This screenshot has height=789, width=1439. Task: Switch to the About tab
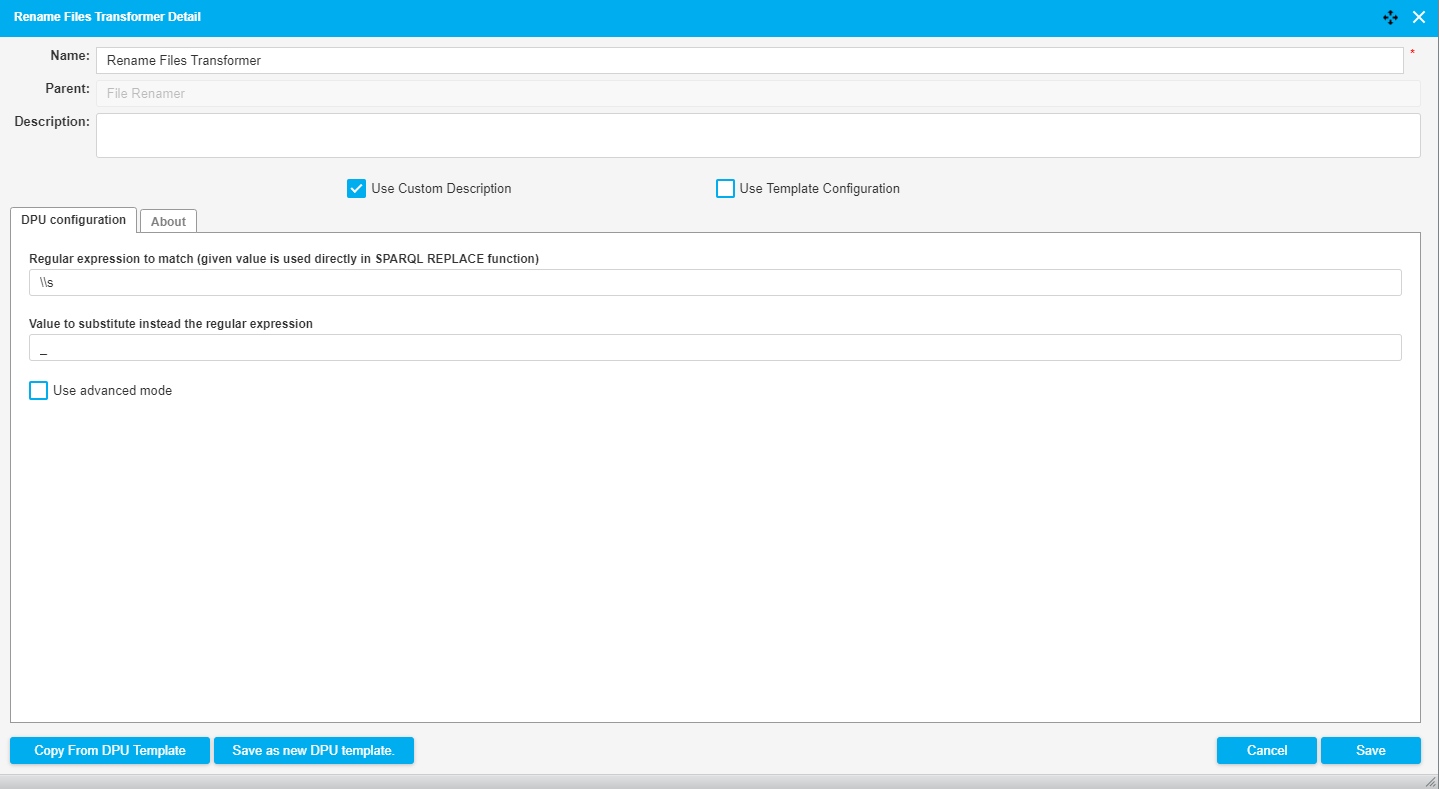[x=168, y=221]
